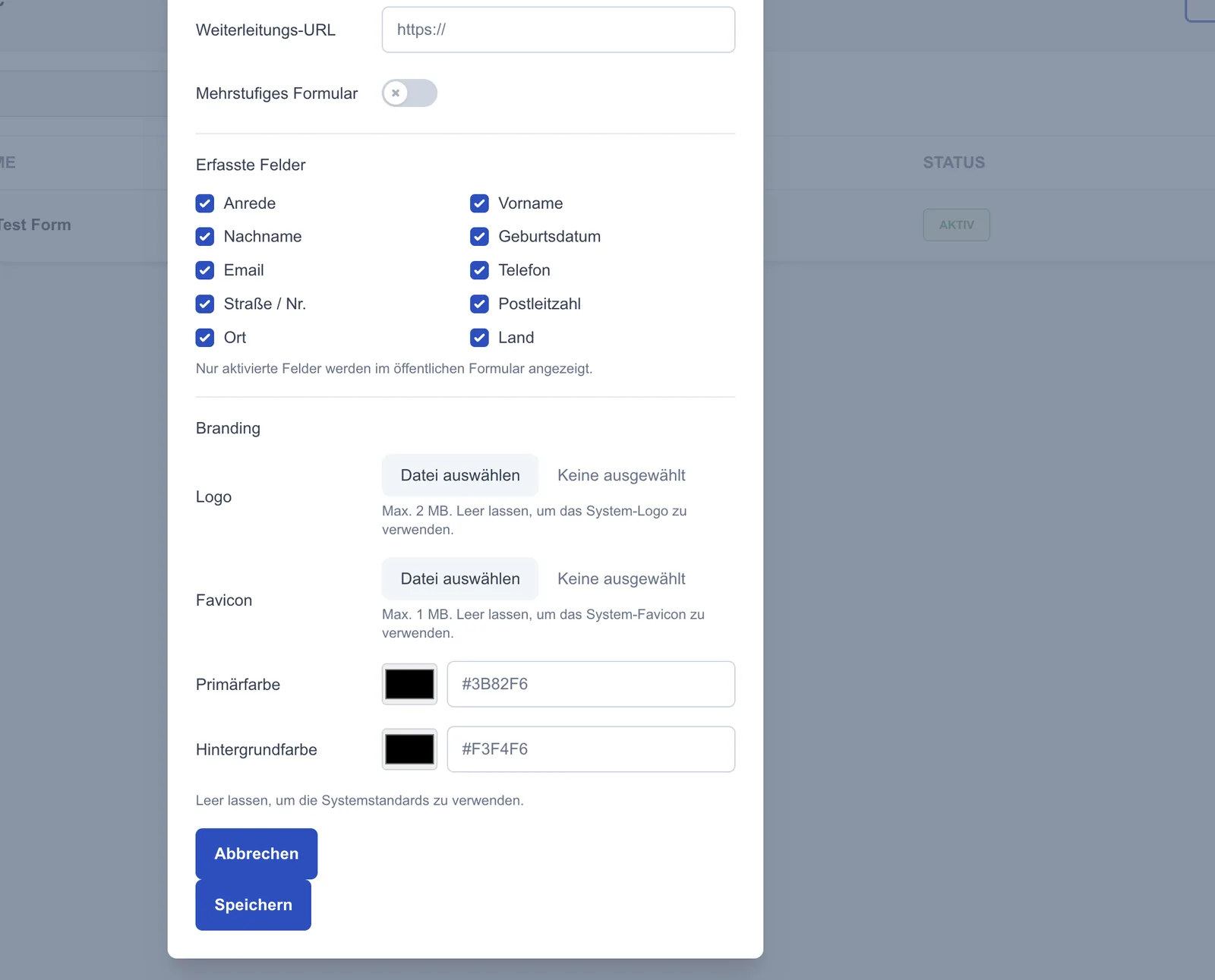Click the 'Leer lassen, um die Systemstandards' note
This screenshot has width=1215, height=980.
point(360,800)
